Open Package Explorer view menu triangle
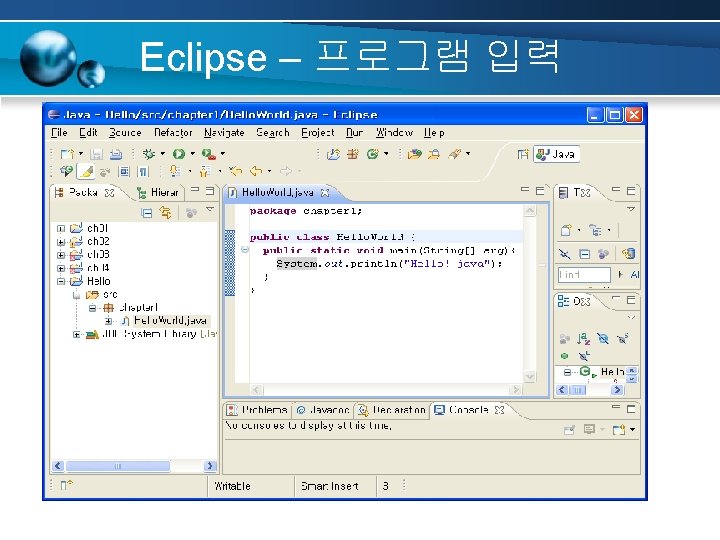 pyautogui.click(x=210, y=209)
